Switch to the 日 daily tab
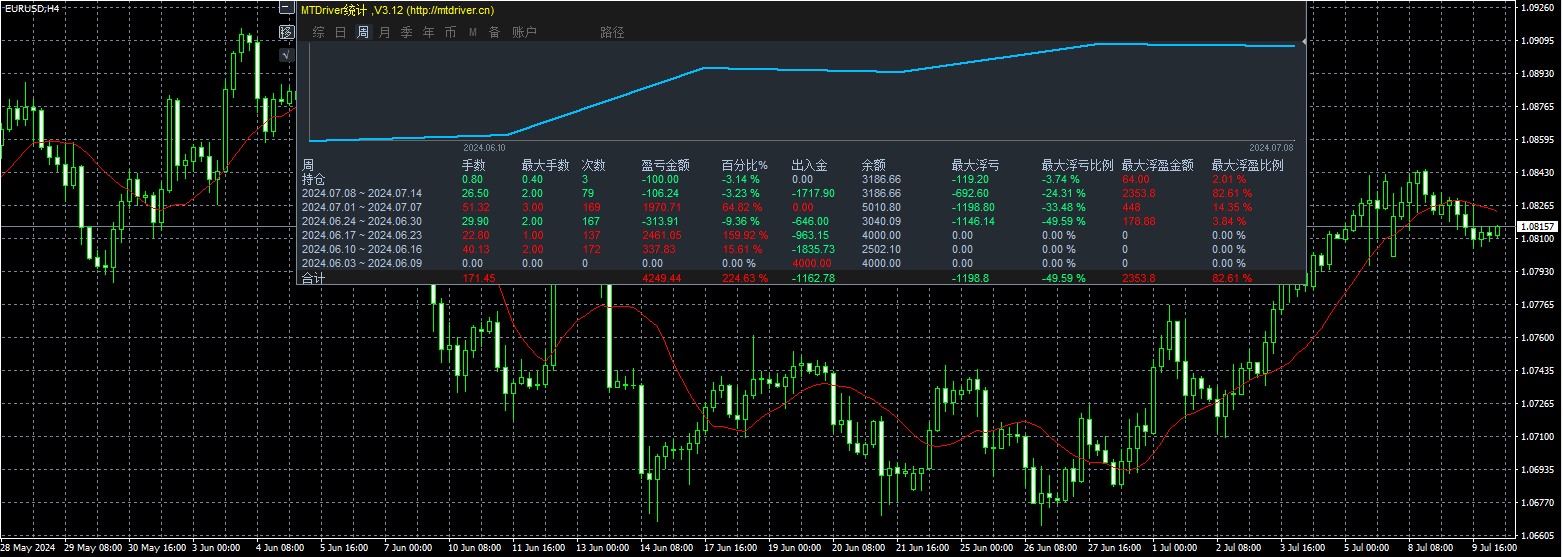The height and width of the screenshot is (557, 1563). point(341,32)
